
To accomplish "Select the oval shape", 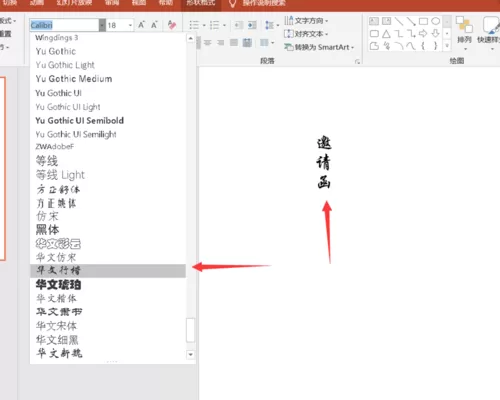I will [435, 21].
